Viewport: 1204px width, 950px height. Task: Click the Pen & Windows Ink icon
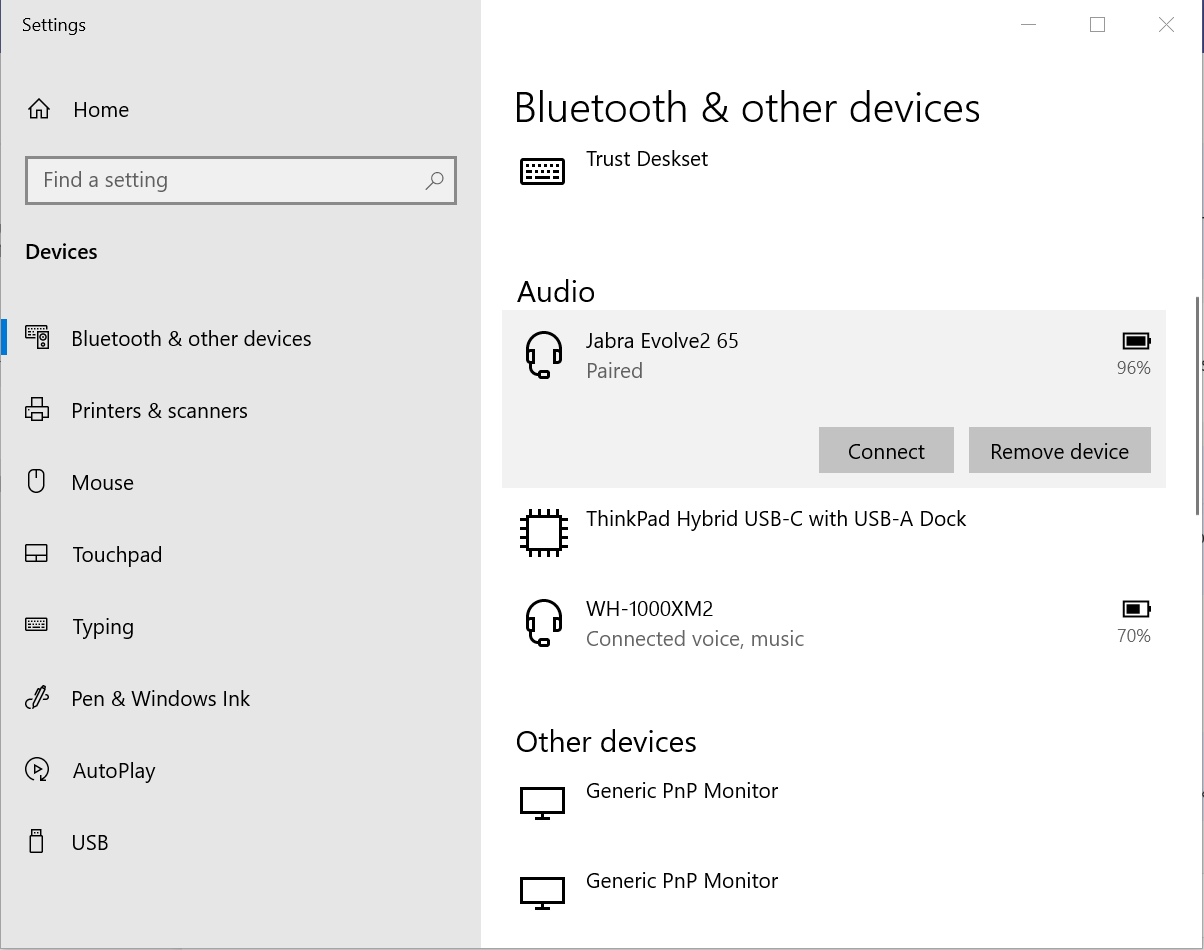pyautogui.click(x=37, y=698)
